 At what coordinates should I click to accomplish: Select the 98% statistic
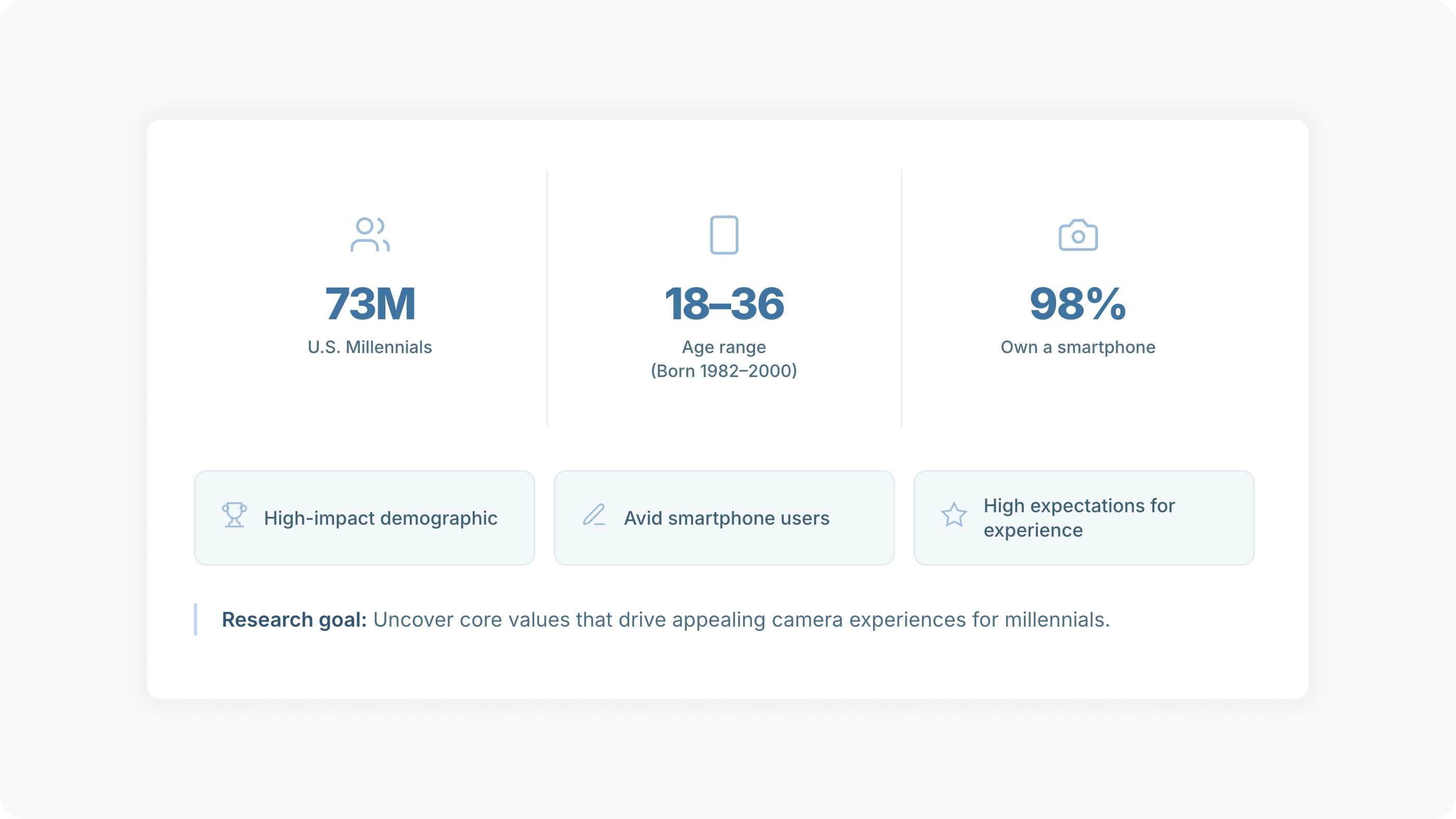1078,304
